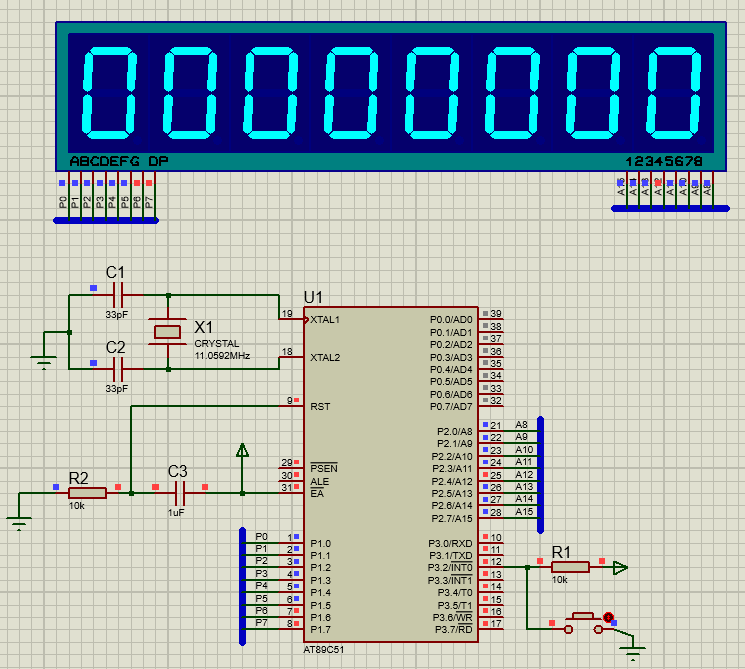This screenshot has width=745, height=669.
Task: Click the 12345678 display label
Action: pos(664,162)
